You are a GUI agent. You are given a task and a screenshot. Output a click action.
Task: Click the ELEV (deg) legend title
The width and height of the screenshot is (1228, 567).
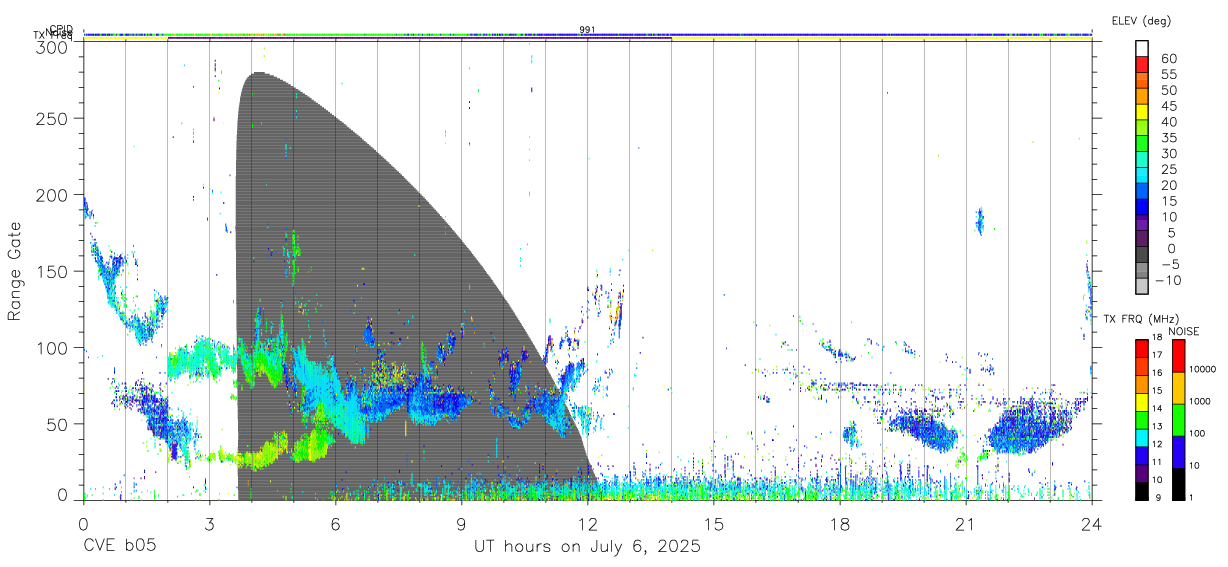pyautogui.click(x=1141, y=20)
